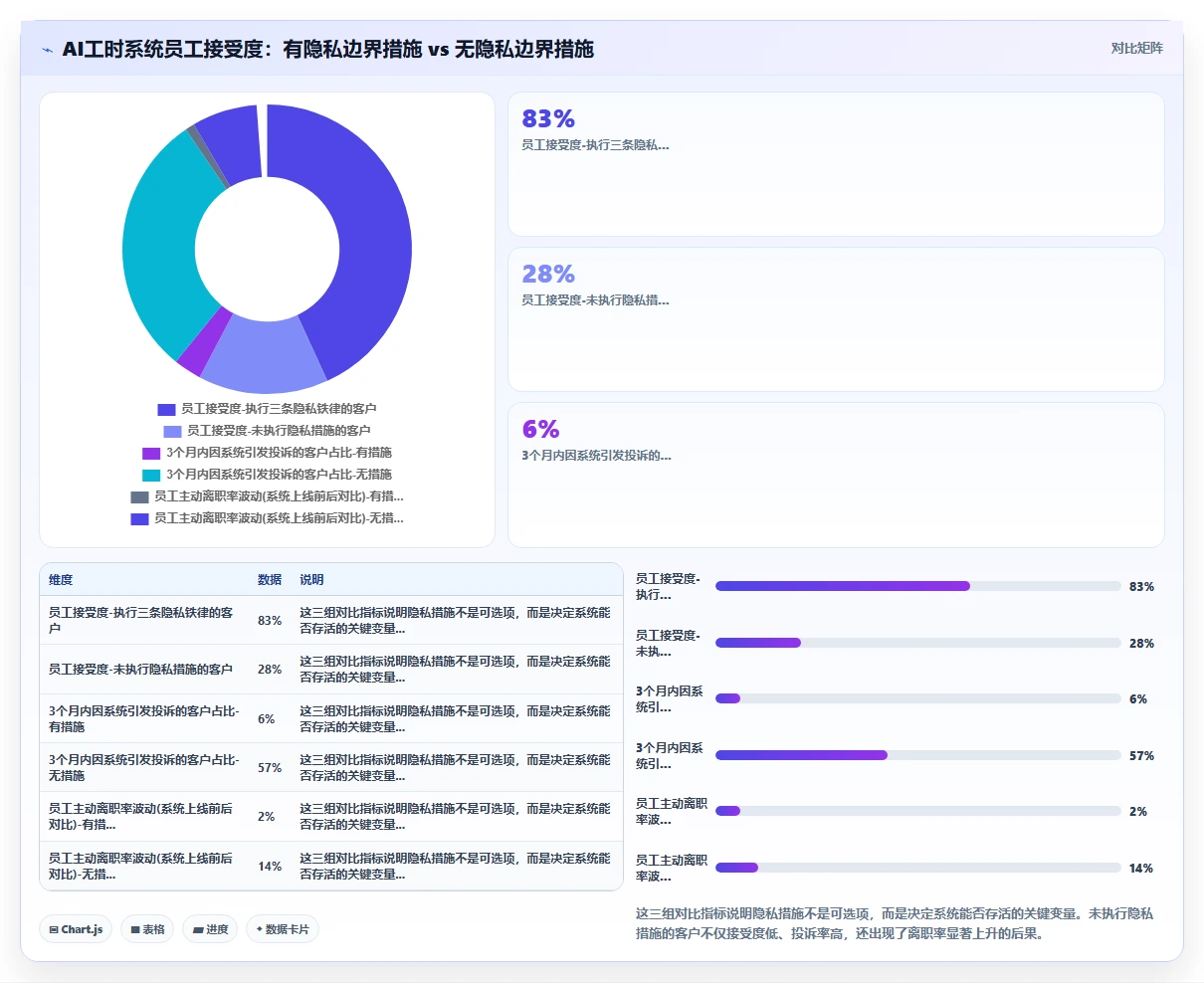Toggle gray legend swatch for 离职率波动-有措…

point(139,496)
